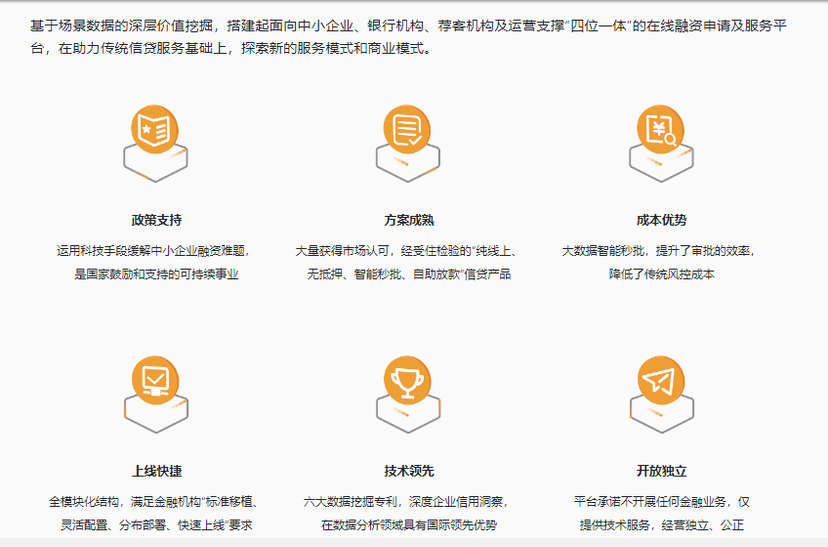This screenshot has width=828, height=547.
Task: Click text 运用科技手段缓解中小企业融资难题
Action: click(x=150, y=251)
